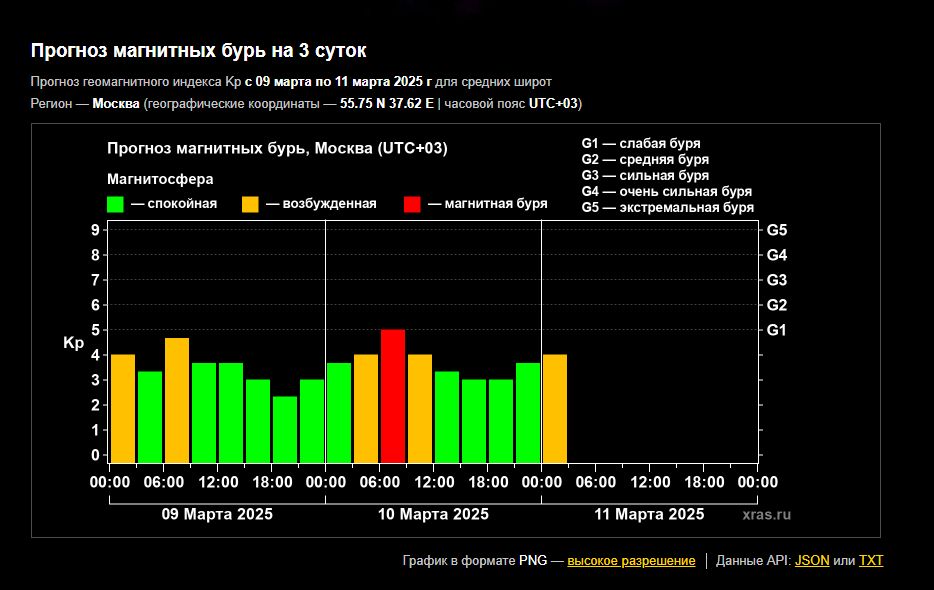
Task: Open the TXT API data link
Action: (871, 561)
